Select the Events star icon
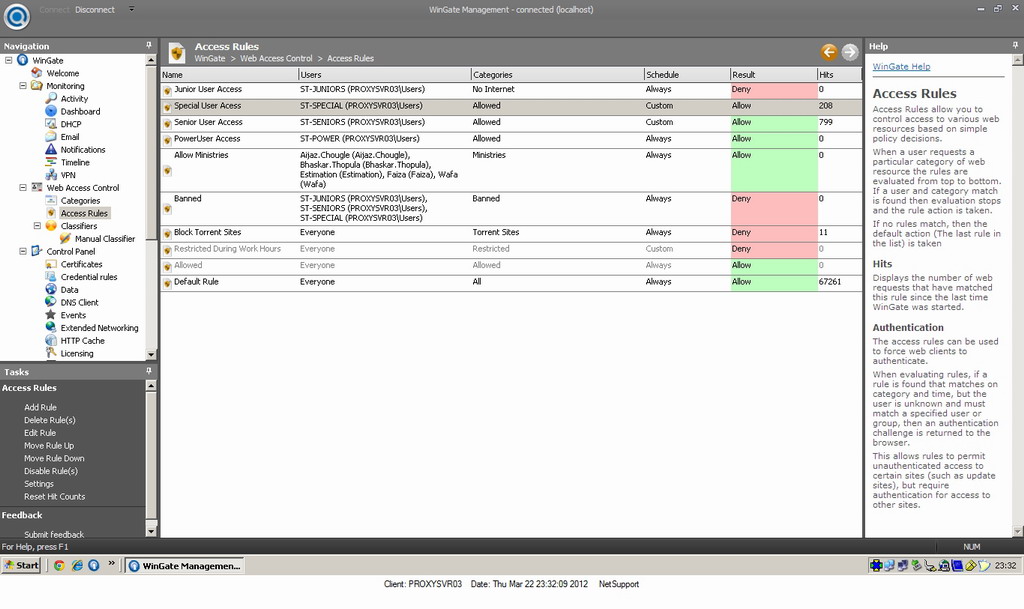This screenshot has width=1024, height=609. [x=51, y=315]
